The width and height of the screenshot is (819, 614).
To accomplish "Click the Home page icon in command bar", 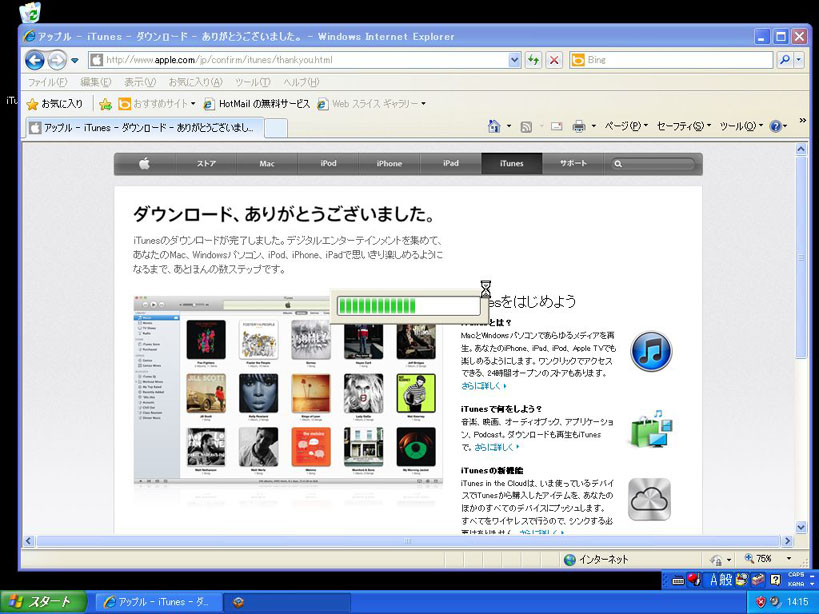I will click(494, 126).
